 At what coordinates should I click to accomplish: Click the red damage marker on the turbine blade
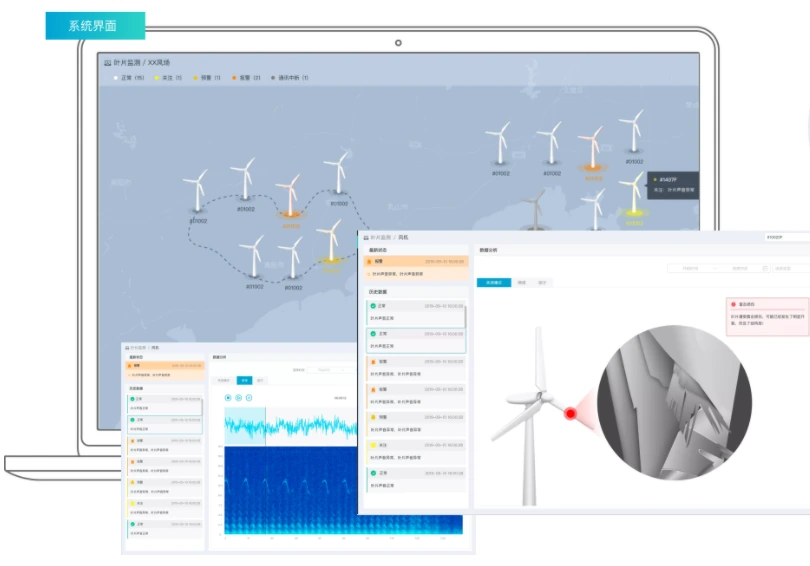[570, 413]
